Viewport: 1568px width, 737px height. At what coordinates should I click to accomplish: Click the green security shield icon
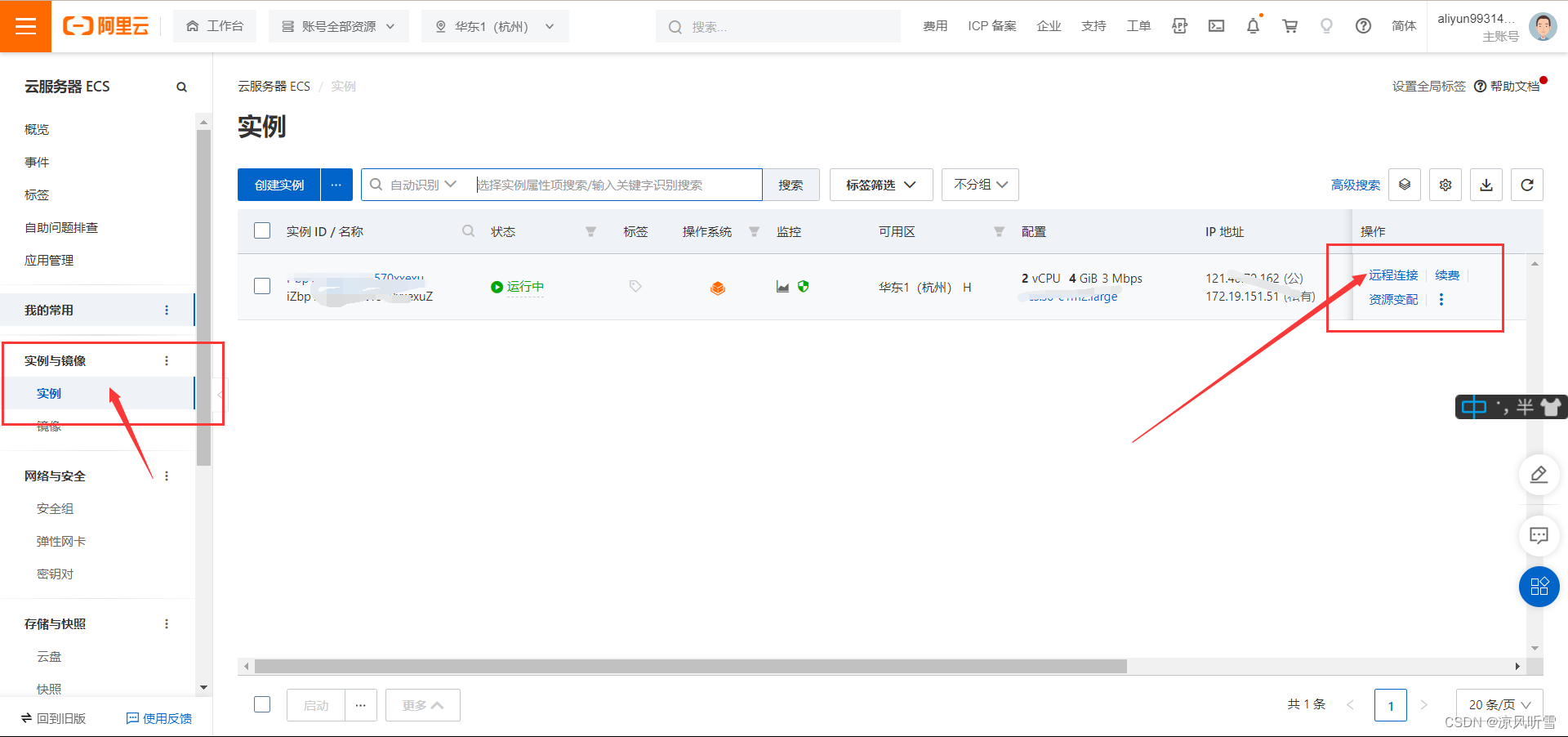[804, 286]
